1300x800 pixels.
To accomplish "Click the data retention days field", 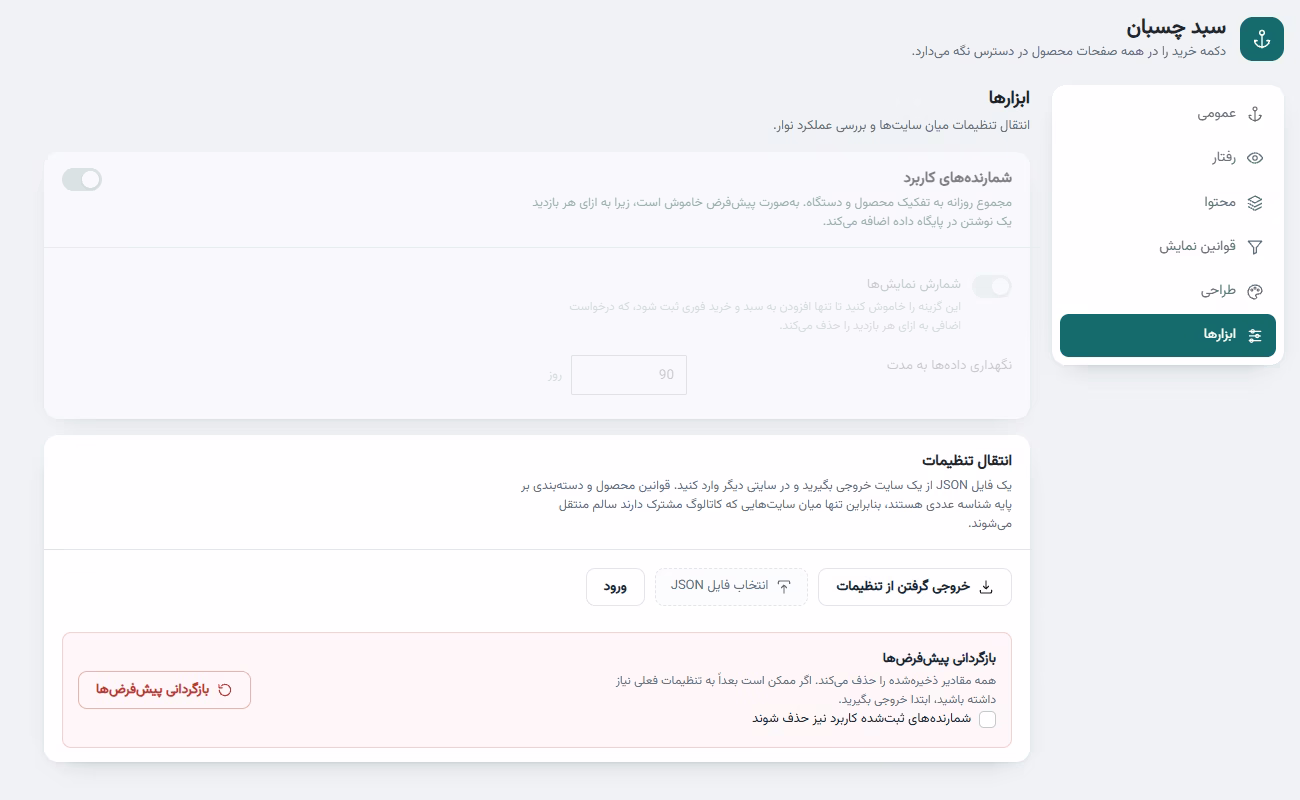I will coord(629,375).
